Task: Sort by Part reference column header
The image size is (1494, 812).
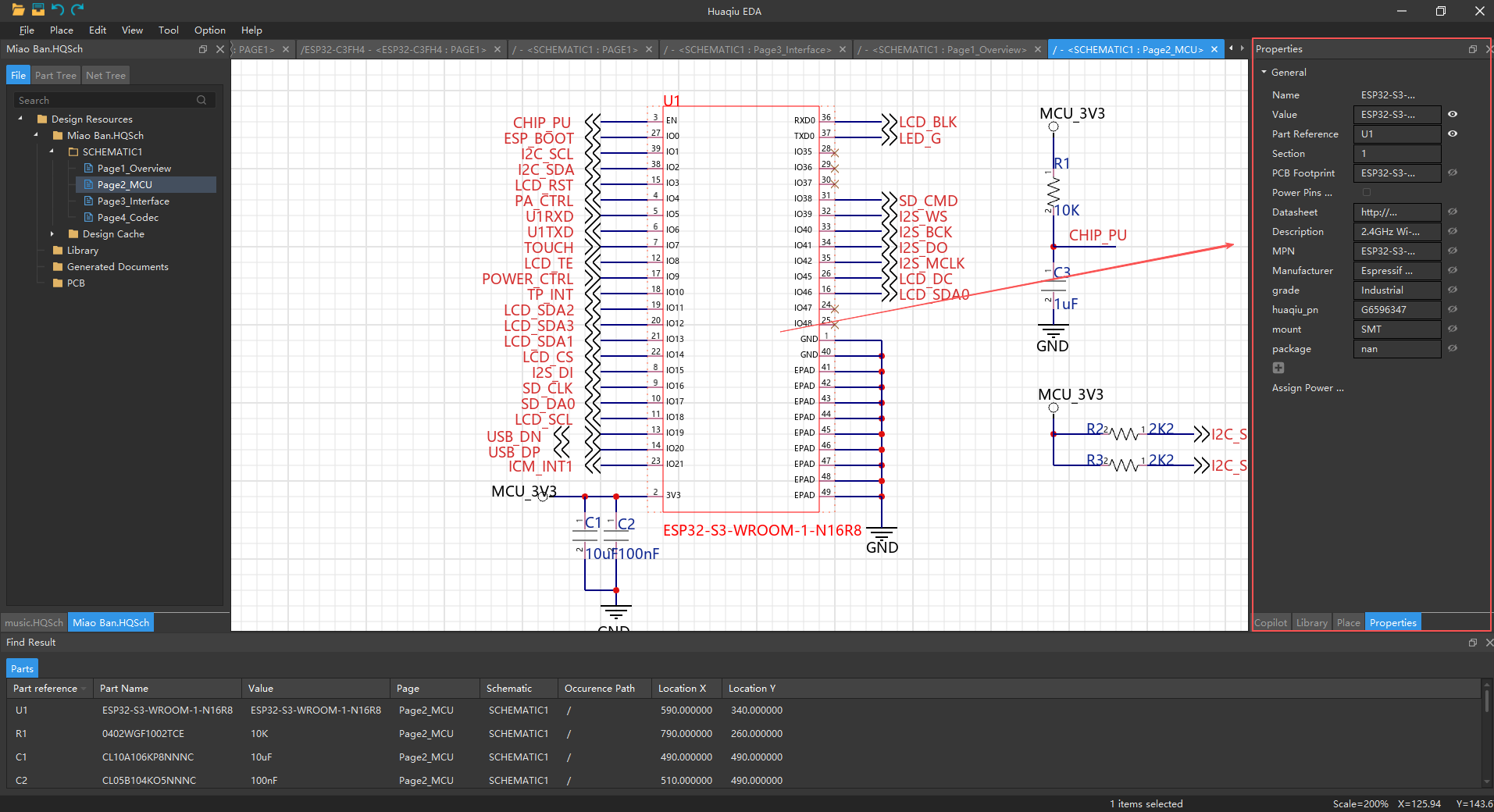Action: point(50,688)
